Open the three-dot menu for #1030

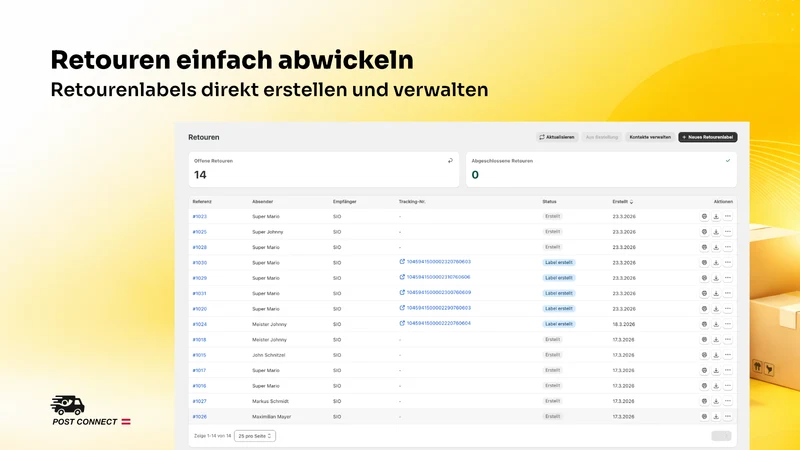click(728, 262)
